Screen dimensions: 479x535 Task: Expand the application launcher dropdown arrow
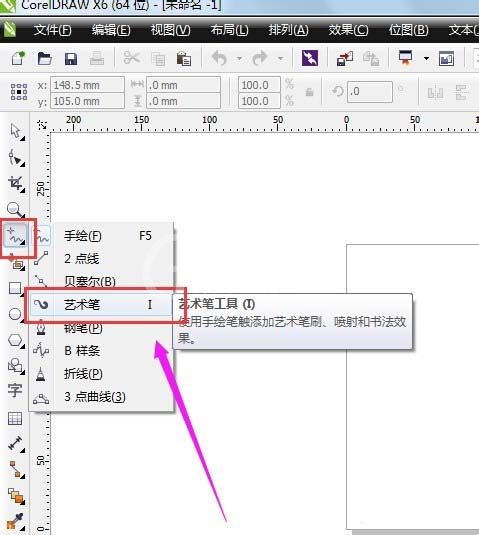pyautogui.click(x=426, y=58)
